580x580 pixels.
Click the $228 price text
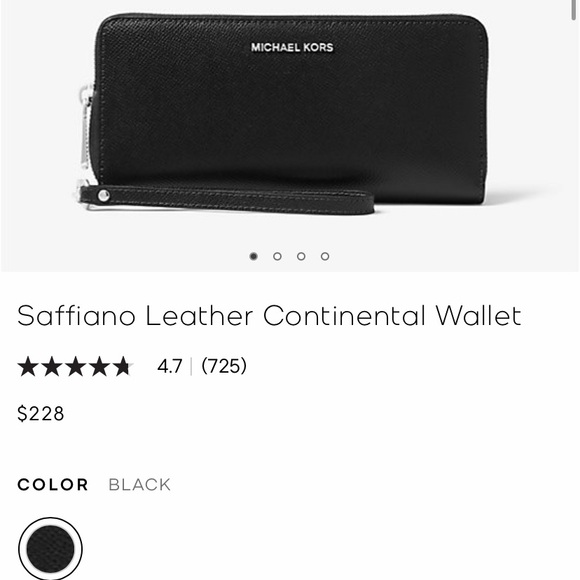(x=41, y=414)
